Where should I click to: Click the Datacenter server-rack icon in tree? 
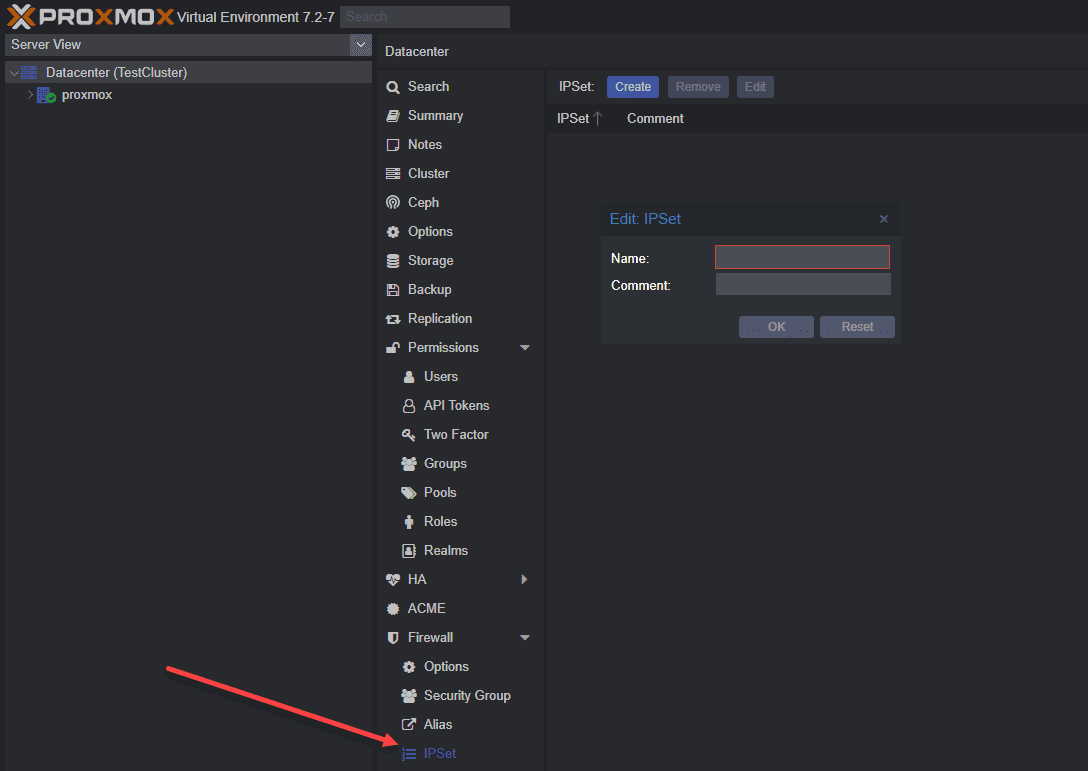pyautogui.click(x=29, y=72)
